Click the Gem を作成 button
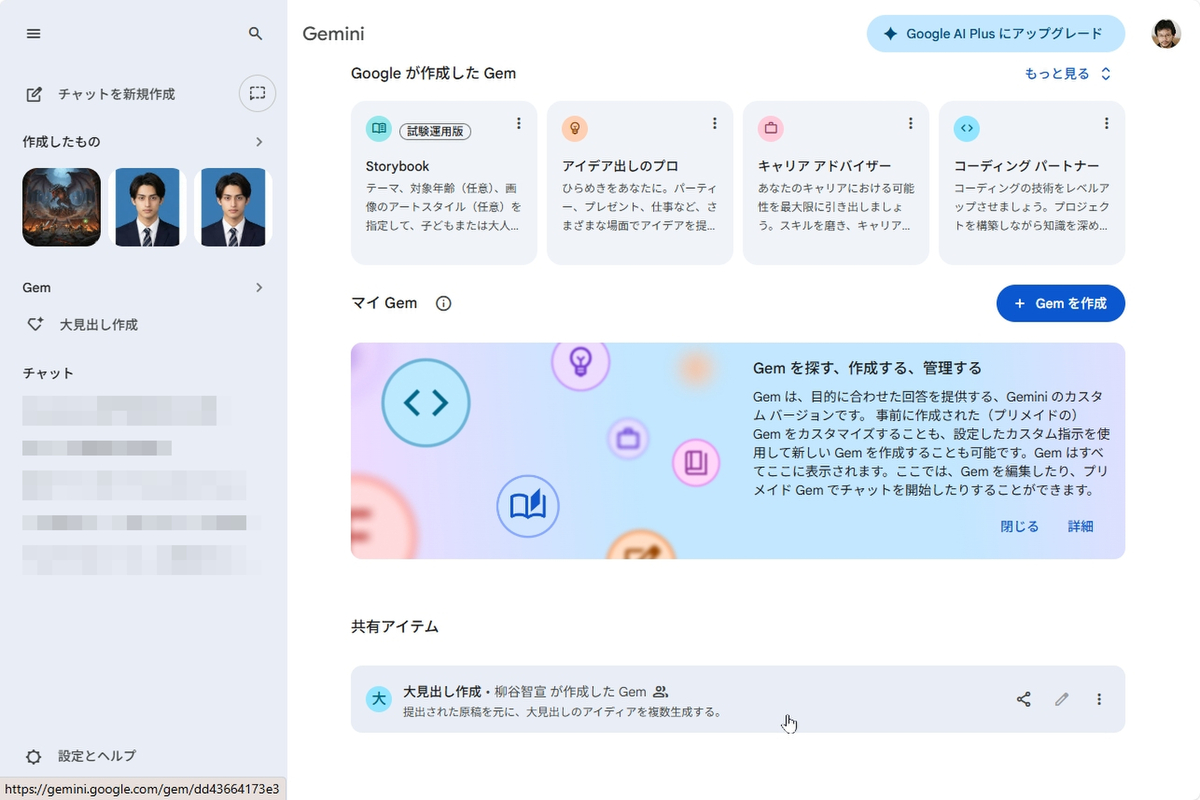 (x=1060, y=303)
